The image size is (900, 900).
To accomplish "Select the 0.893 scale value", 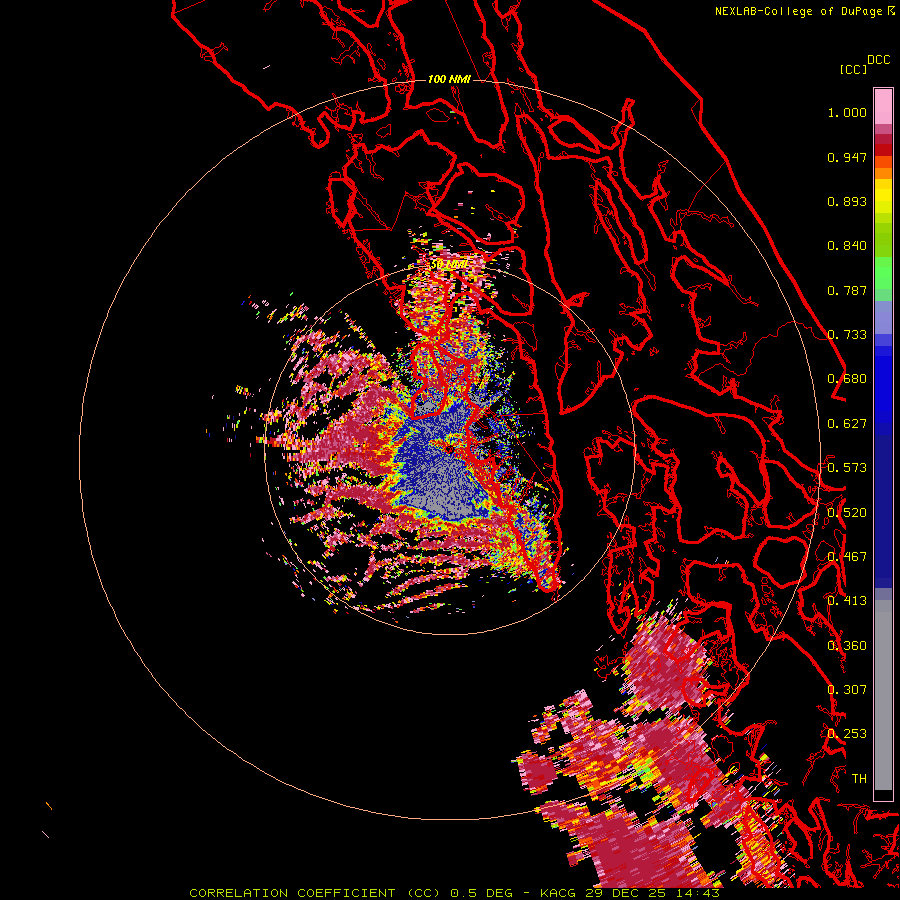I will (x=847, y=201).
